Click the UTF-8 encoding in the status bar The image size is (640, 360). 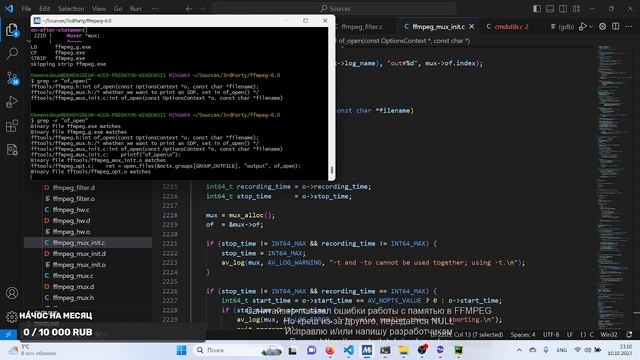(551, 335)
